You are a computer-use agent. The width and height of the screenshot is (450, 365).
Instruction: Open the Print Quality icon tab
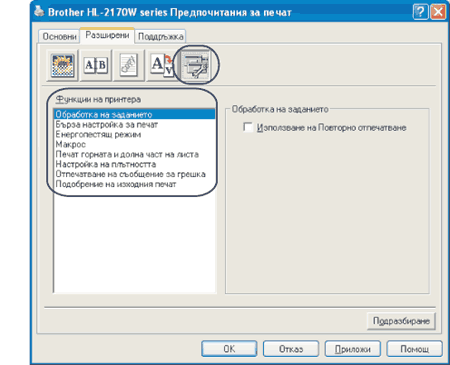62,65
